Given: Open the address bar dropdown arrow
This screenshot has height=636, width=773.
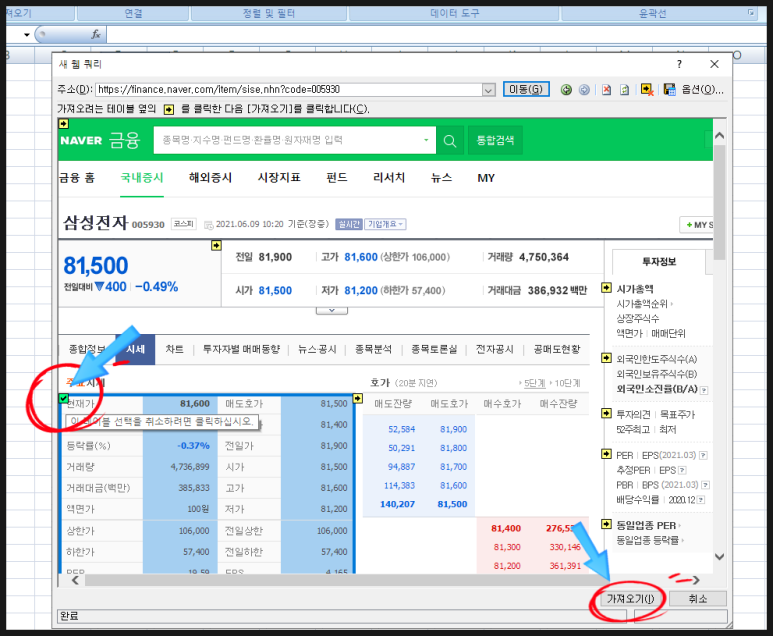Looking at the screenshot, I should (488, 90).
